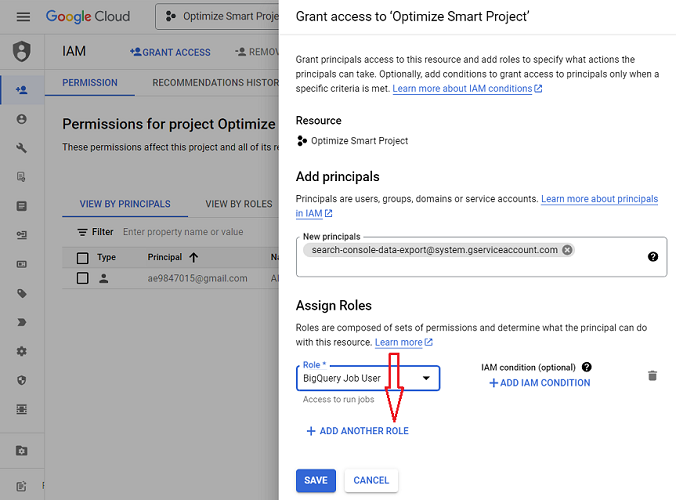Viewport: 676px width, 500px height.
Task: Open the privacy shield sidebar icon
Action: click(22, 380)
